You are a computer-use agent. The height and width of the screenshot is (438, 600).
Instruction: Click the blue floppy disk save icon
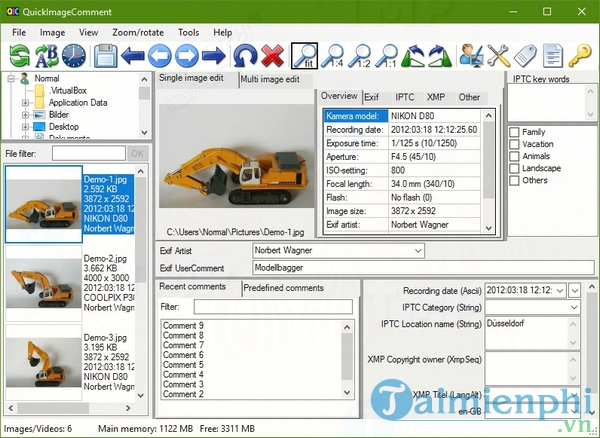pos(105,55)
